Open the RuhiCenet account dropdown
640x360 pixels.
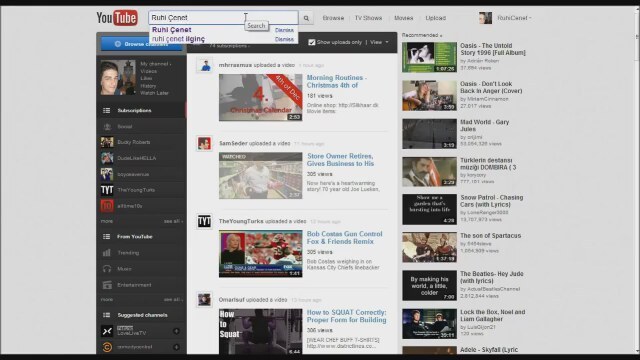pyautogui.click(x=514, y=18)
